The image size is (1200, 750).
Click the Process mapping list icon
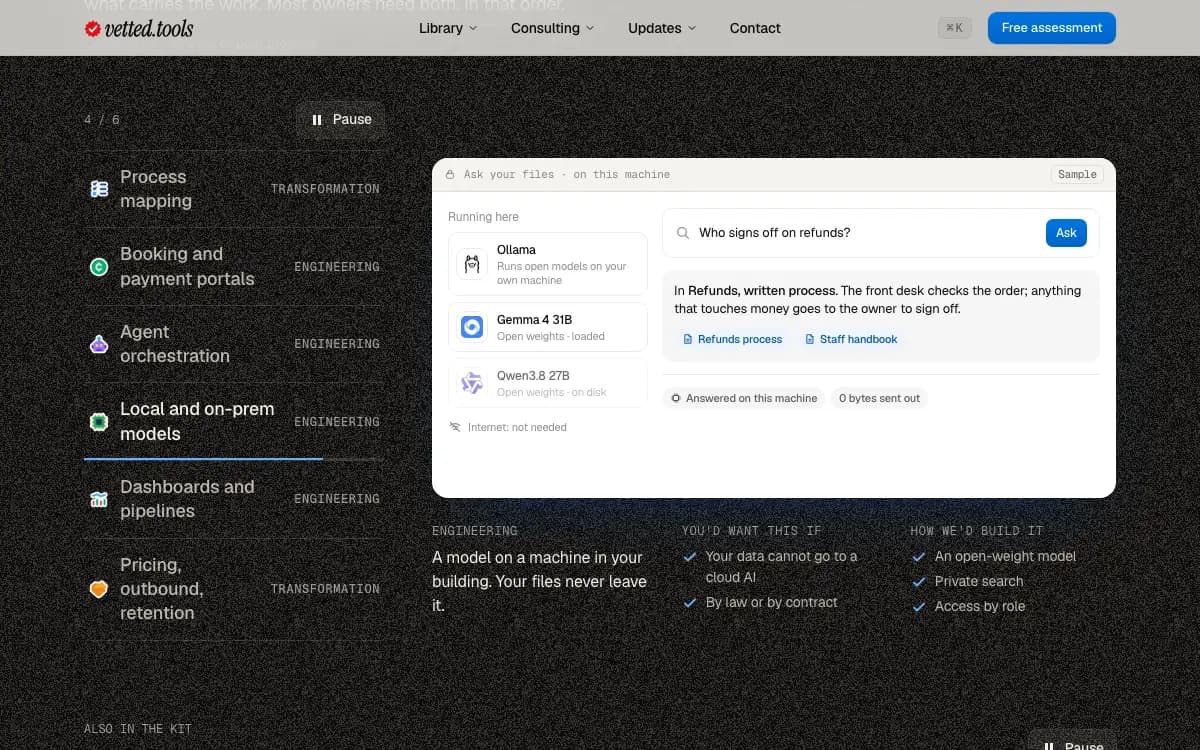point(99,189)
